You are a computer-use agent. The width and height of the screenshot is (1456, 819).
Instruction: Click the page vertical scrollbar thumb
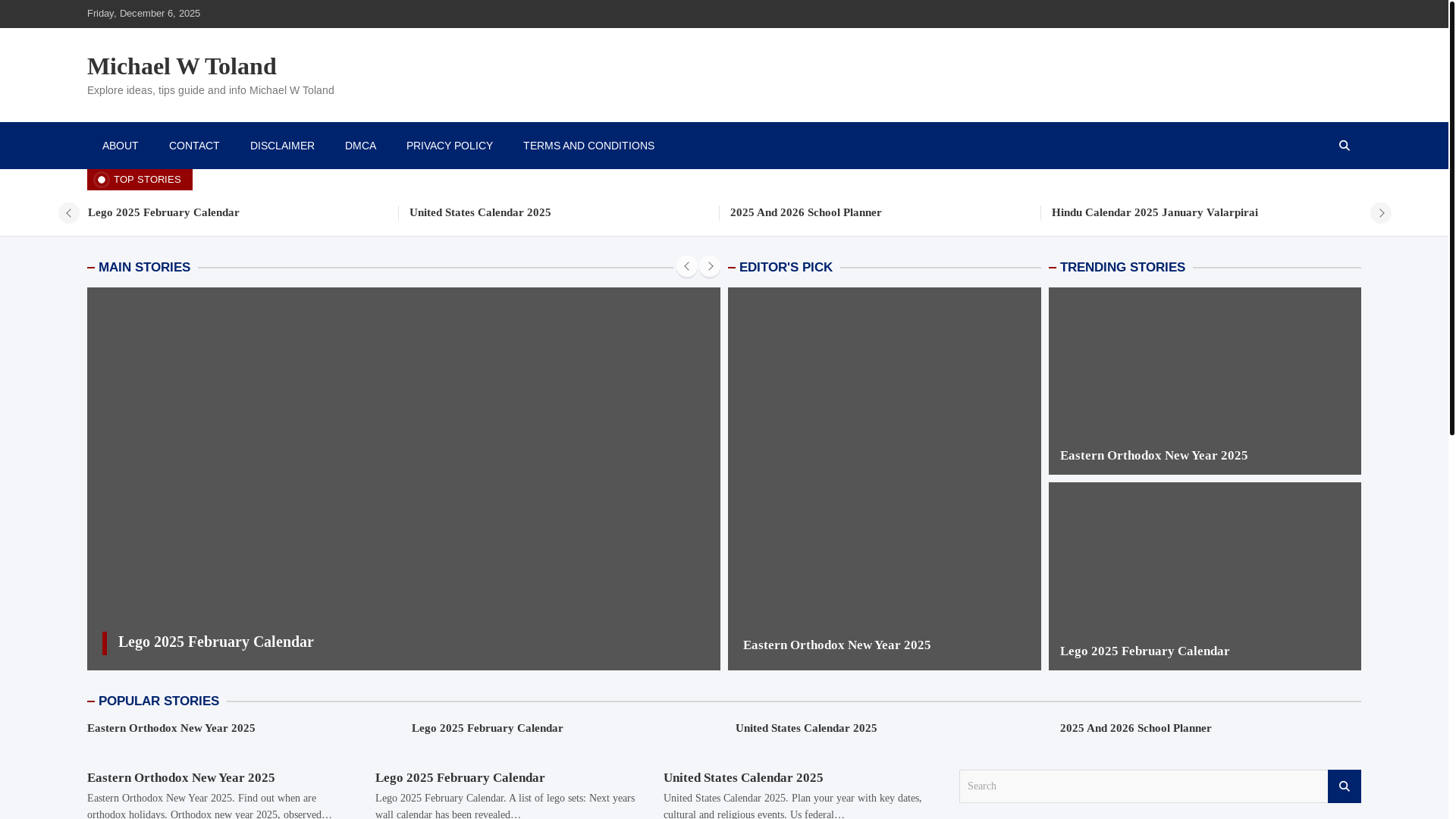click(x=1451, y=218)
